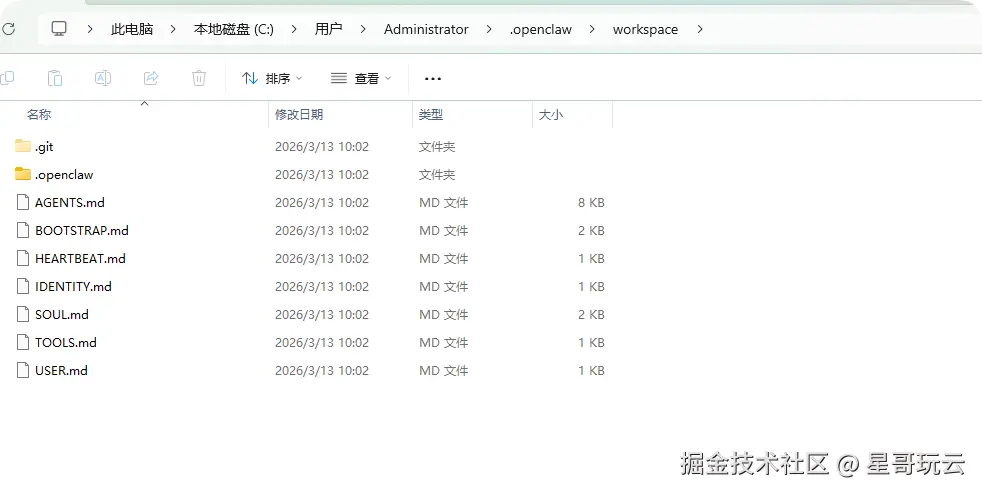Click the MD 文件 type of TOOLS.md

point(443,342)
